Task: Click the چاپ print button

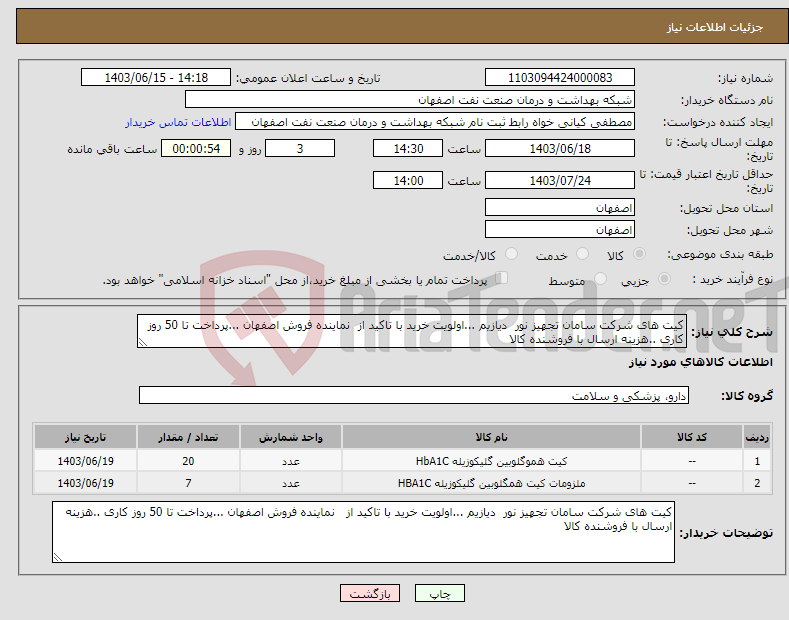Action: click(x=440, y=593)
